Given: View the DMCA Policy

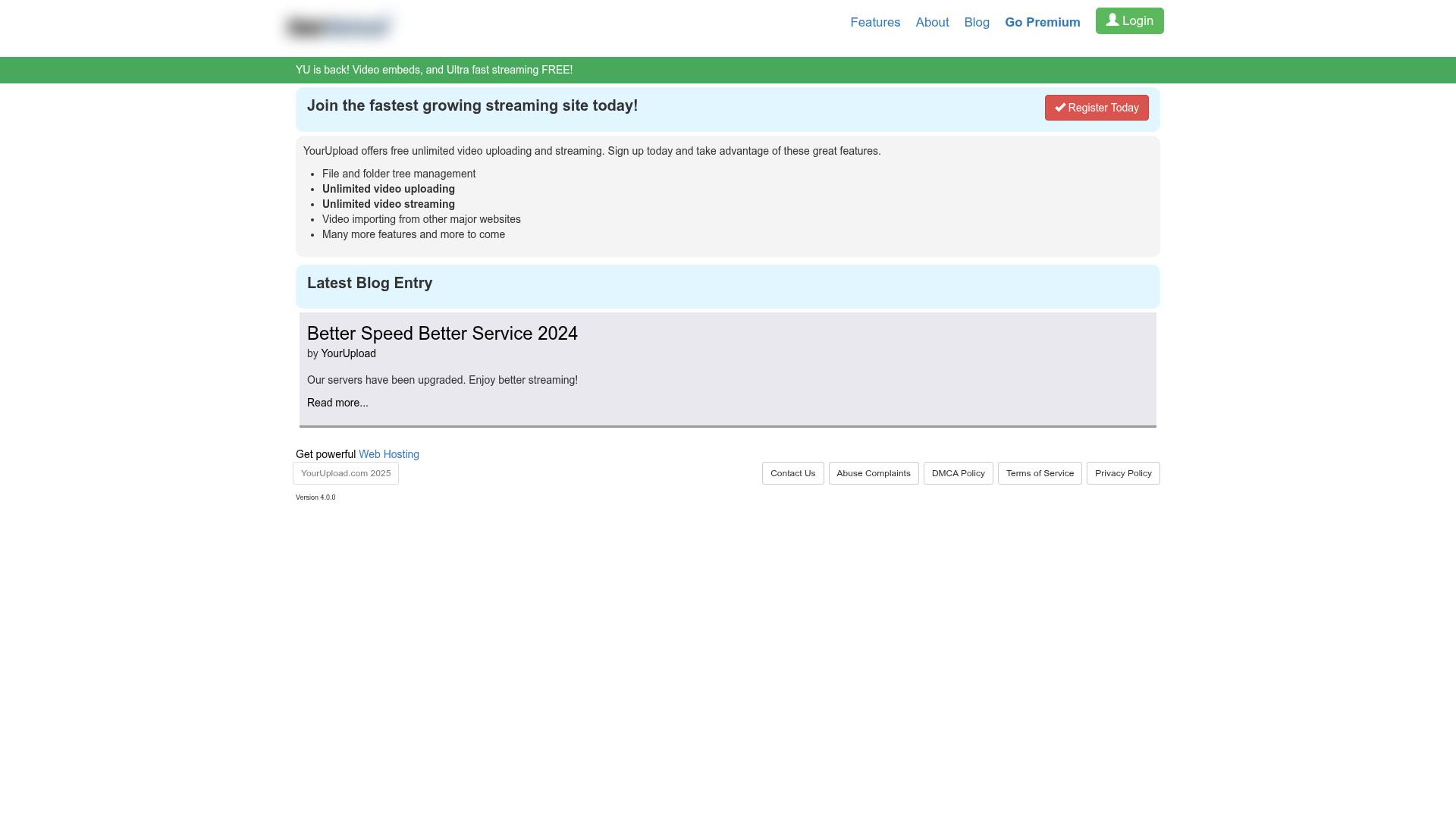Looking at the screenshot, I should pos(958,473).
